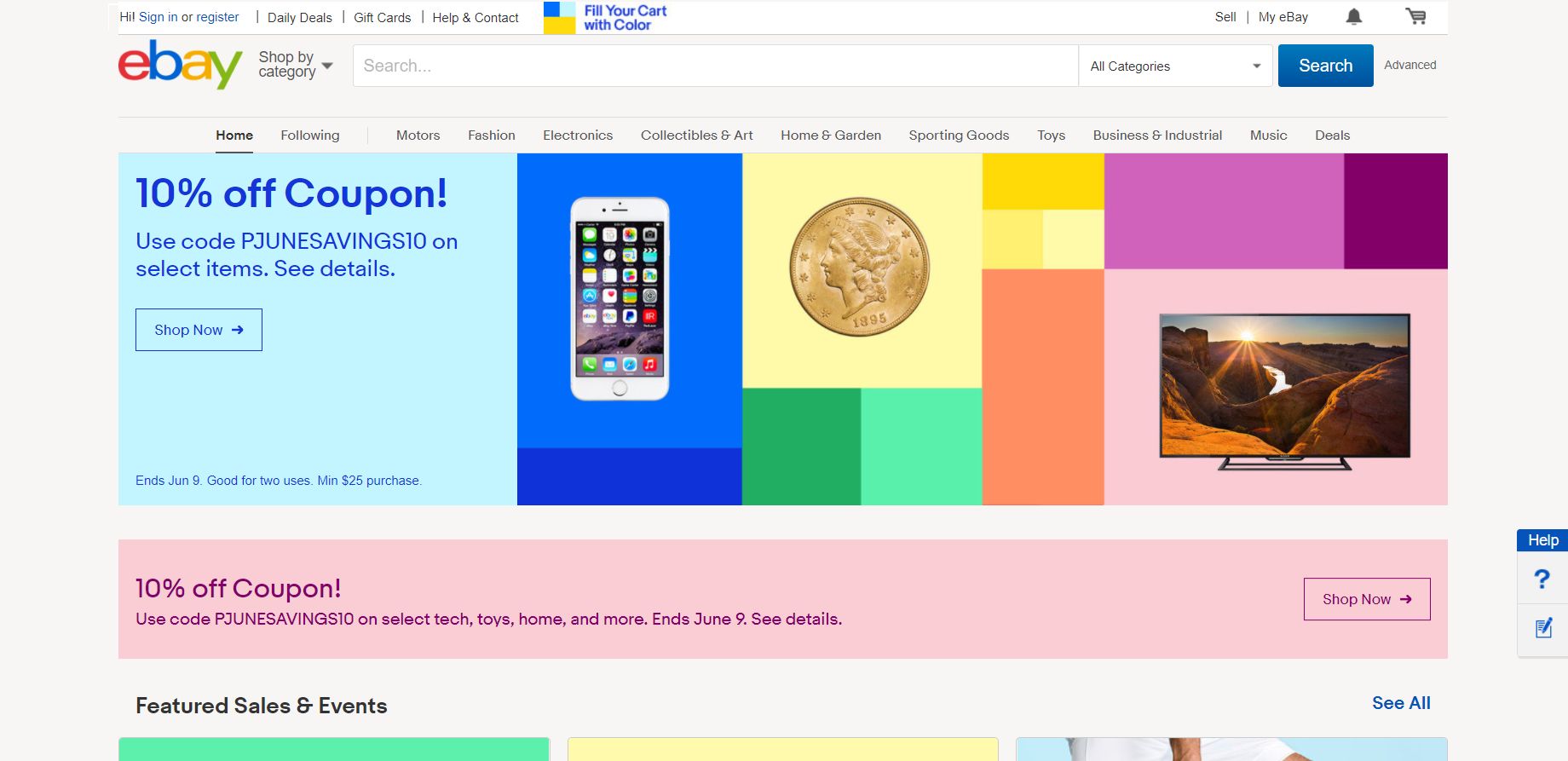Open the shopping cart icon
1568x761 pixels.
[x=1415, y=16]
